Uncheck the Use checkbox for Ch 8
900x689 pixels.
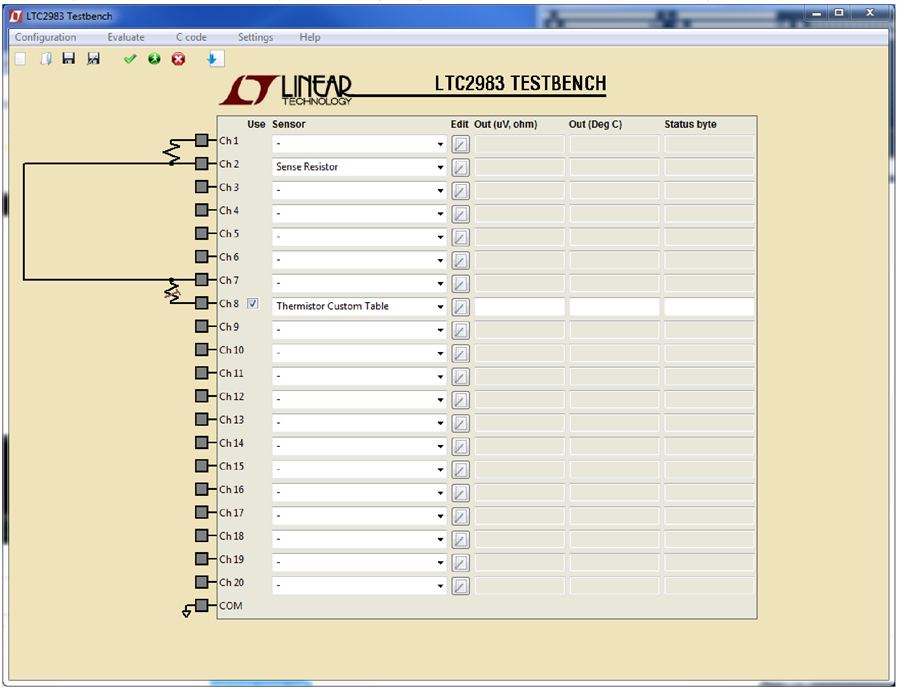click(253, 304)
